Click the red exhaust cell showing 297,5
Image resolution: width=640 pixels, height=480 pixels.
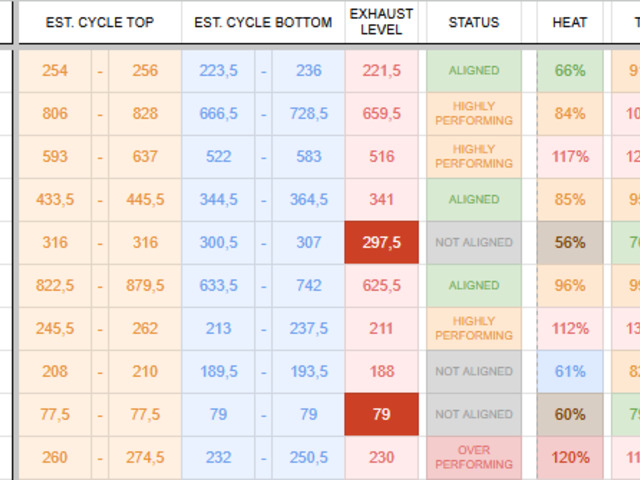382,243
